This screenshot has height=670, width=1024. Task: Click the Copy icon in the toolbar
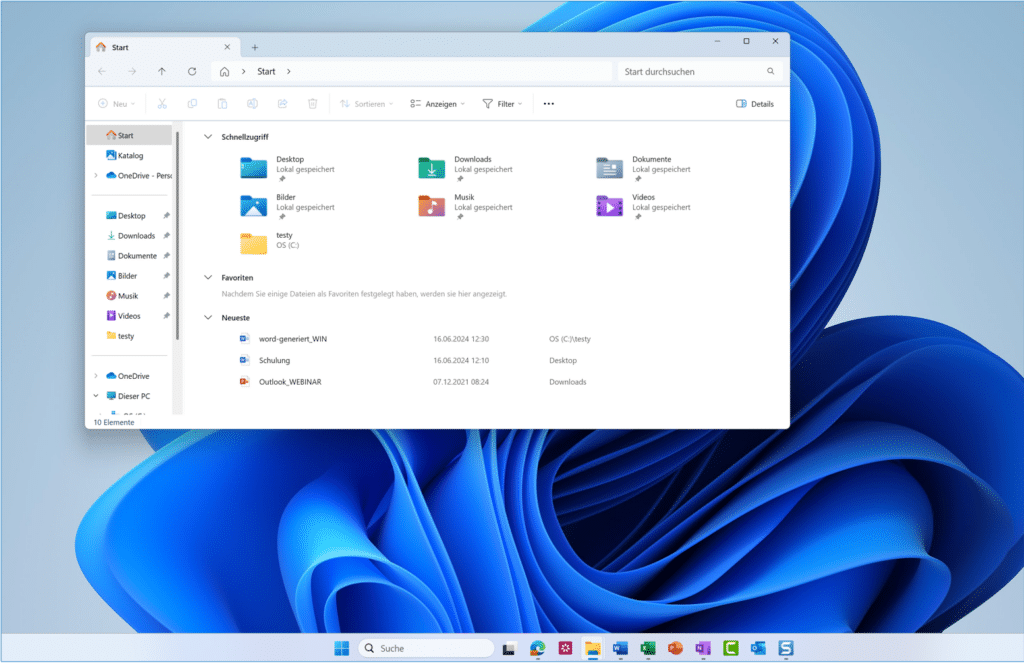[x=192, y=104]
